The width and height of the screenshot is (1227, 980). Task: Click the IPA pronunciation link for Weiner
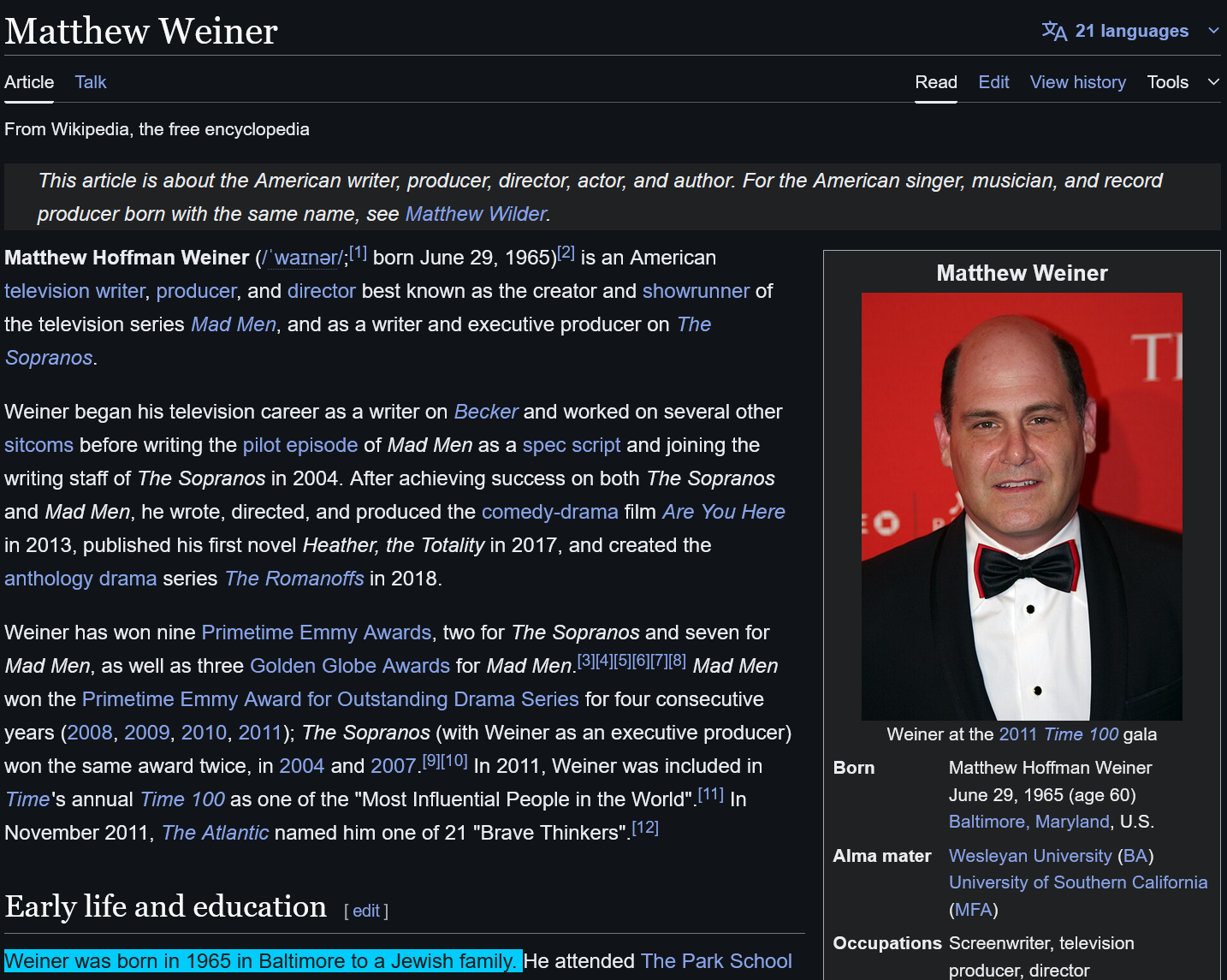click(x=302, y=258)
